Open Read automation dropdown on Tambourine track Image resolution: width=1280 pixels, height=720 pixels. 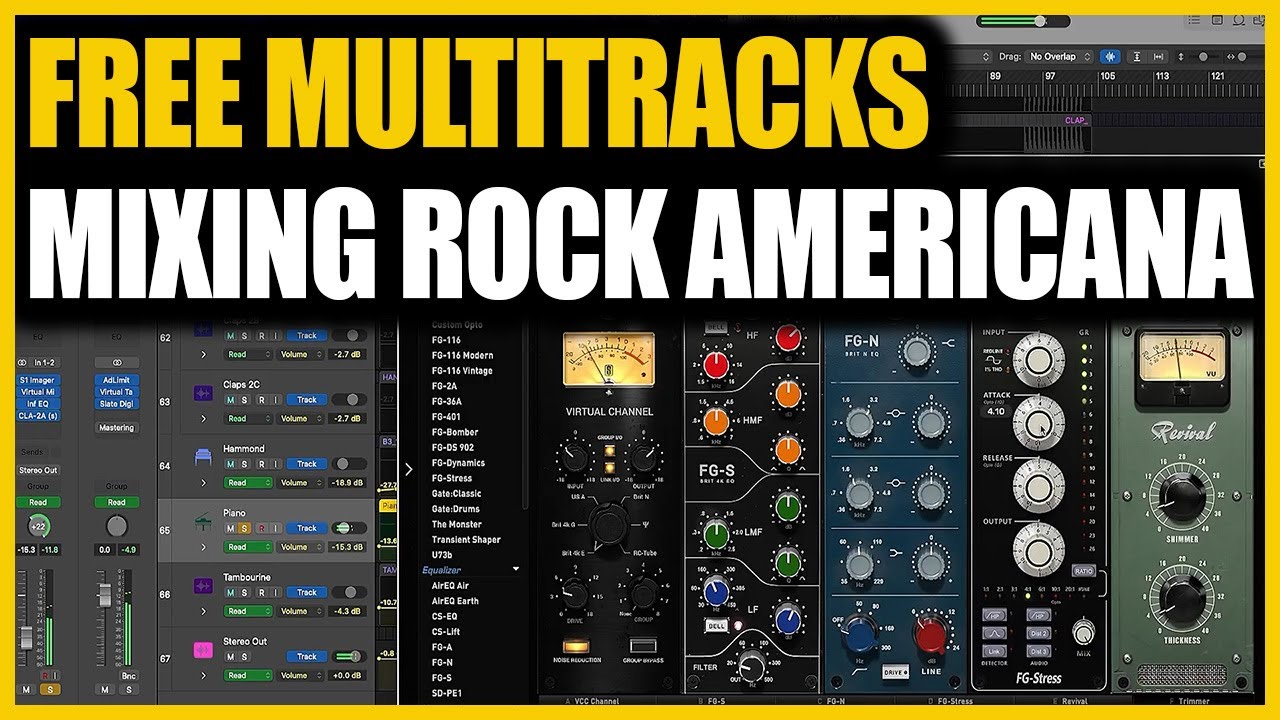tap(248, 611)
